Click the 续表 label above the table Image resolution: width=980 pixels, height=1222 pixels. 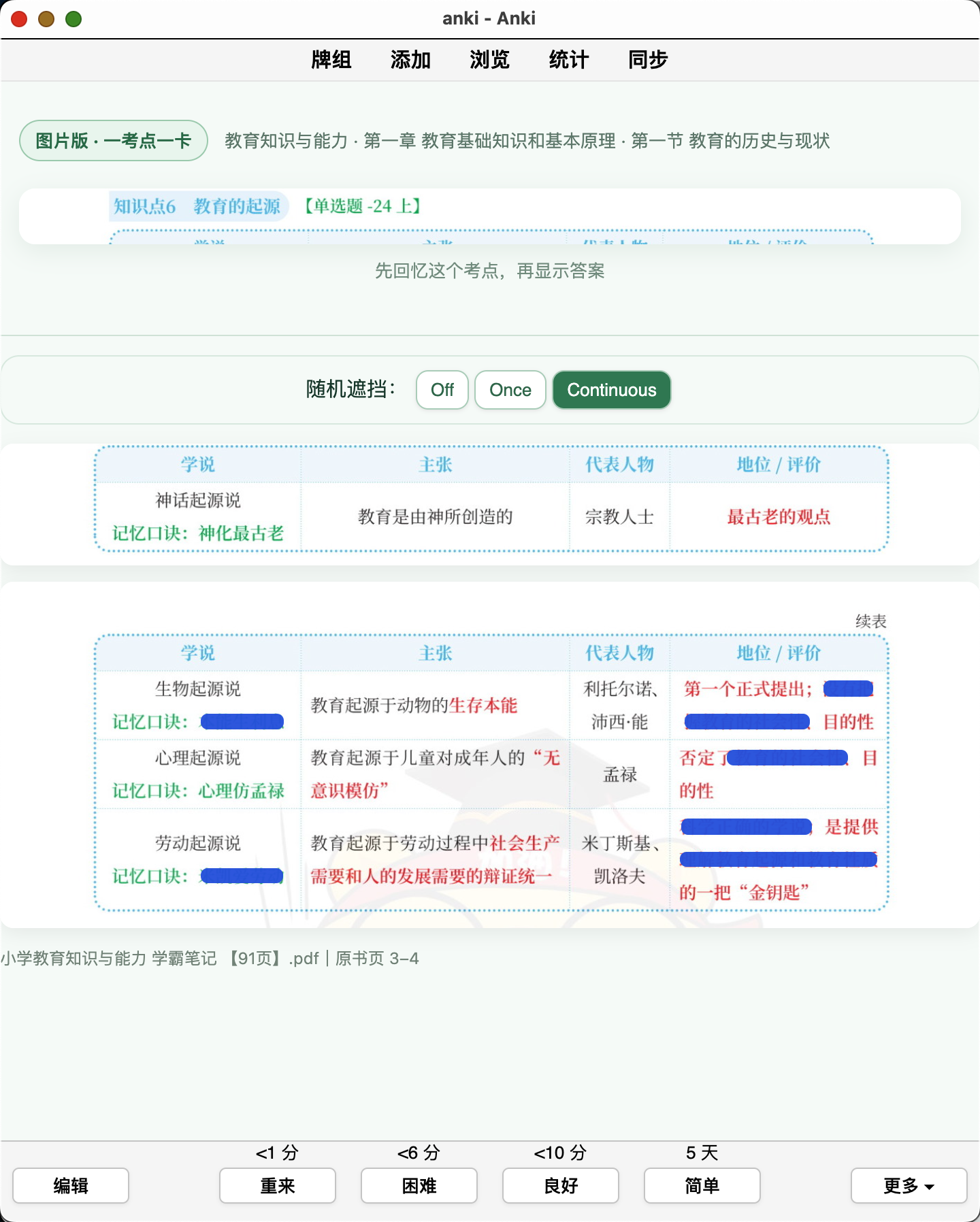[871, 621]
